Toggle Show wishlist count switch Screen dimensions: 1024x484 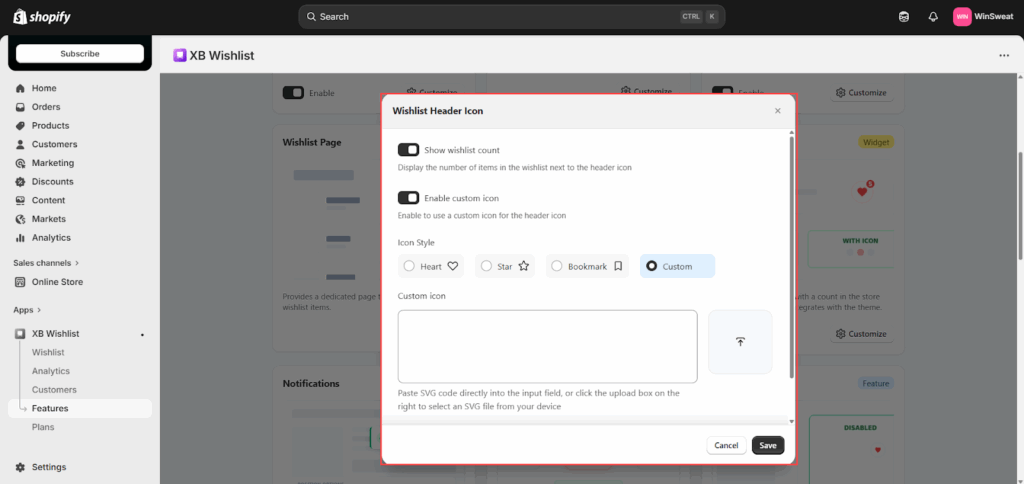(x=408, y=150)
